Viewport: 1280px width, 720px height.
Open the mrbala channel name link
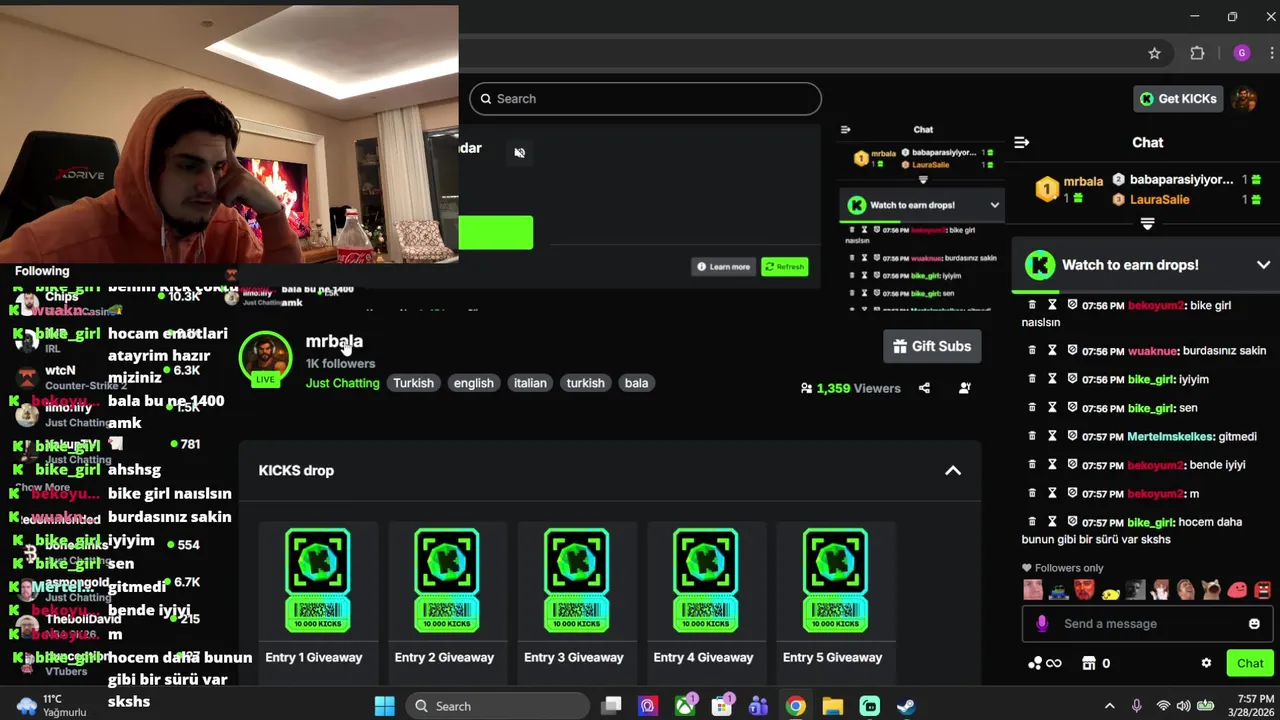(x=334, y=341)
